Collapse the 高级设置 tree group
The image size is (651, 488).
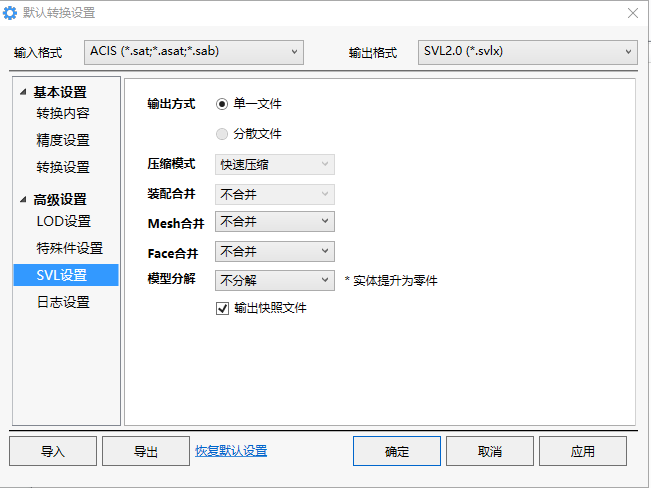click(x=23, y=200)
